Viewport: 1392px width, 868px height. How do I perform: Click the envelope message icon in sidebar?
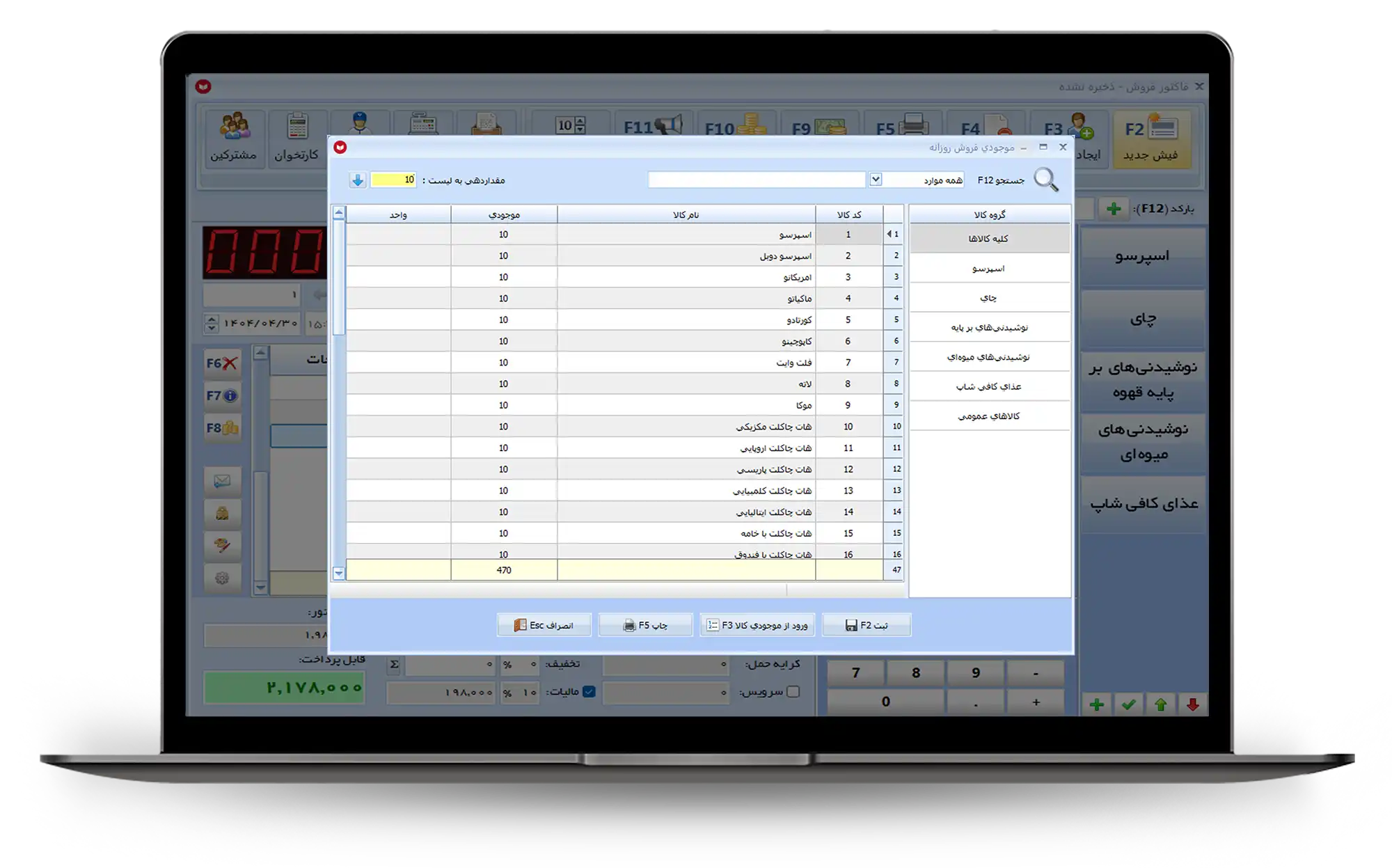point(222,481)
